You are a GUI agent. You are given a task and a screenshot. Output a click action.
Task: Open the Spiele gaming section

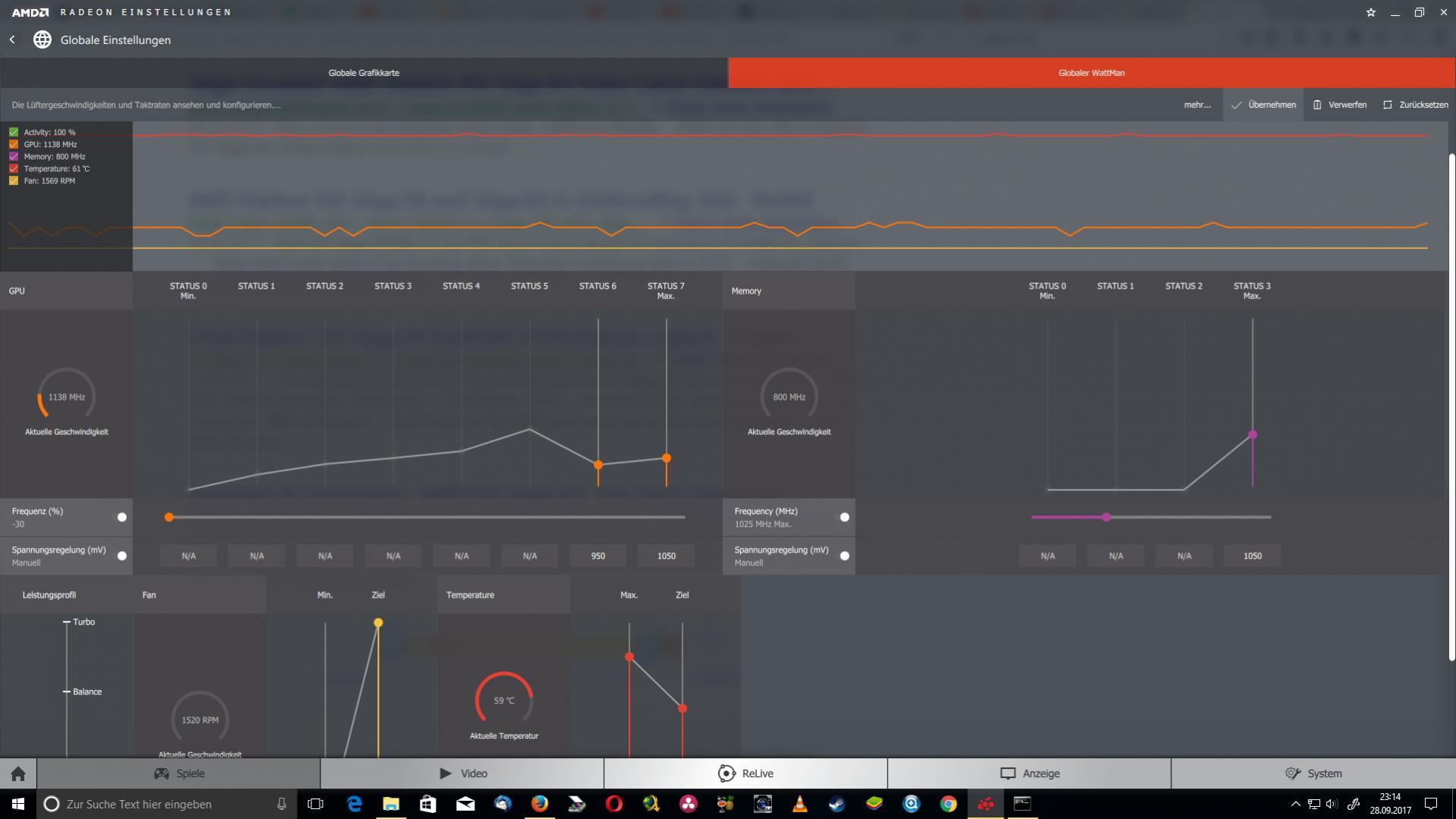click(x=178, y=773)
